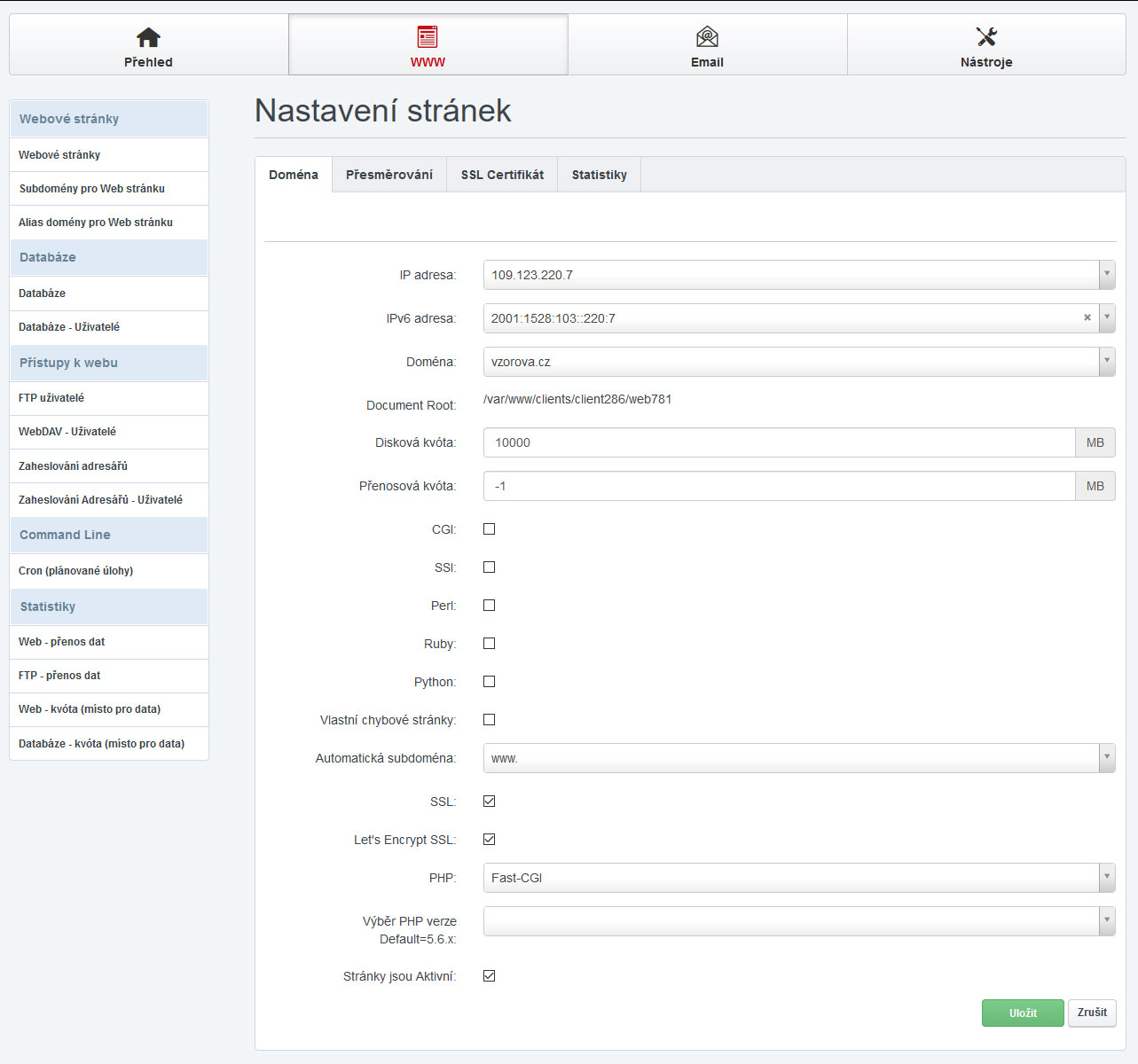Image resolution: width=1138 pixels, height=1064 pixels.
Task: Open the Email envelope icon
Action: pyautogui.click(x=707, y=37)
